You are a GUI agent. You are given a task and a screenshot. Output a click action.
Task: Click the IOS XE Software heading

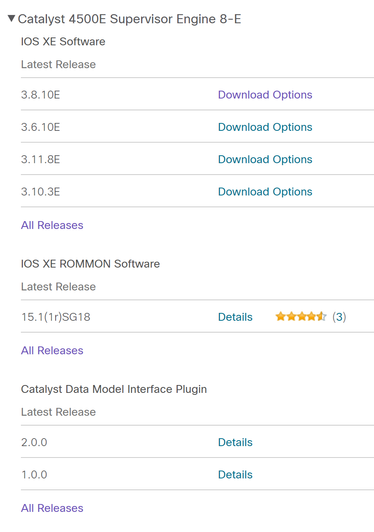coord(63,41)
